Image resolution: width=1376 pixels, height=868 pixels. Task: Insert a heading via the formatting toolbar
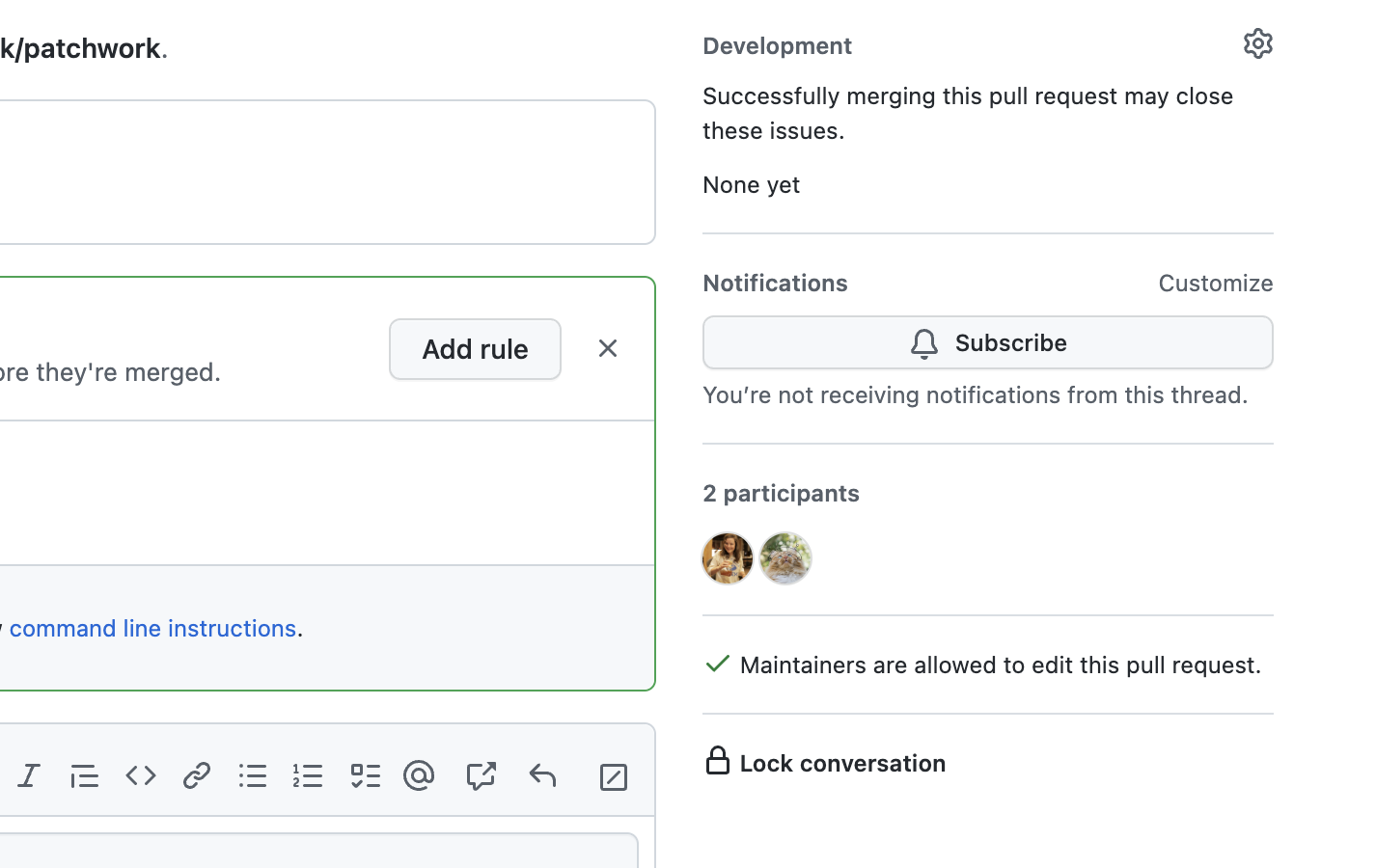pos(84,775)
